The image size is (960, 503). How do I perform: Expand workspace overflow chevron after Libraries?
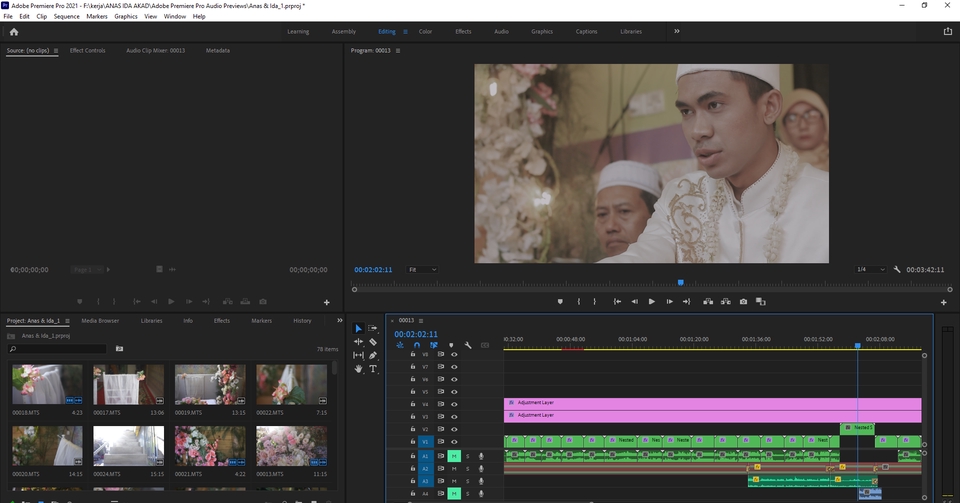(677, 31)
